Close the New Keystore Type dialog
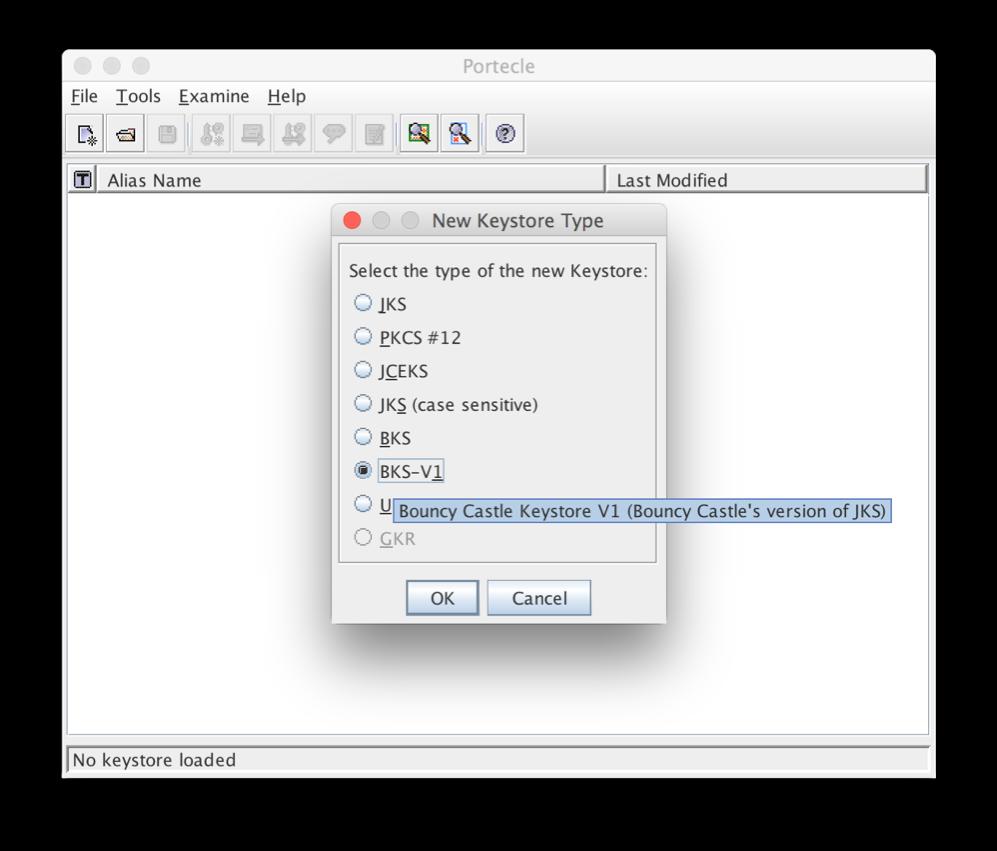Viewport: 997px width, 851px height. [352, 221]
